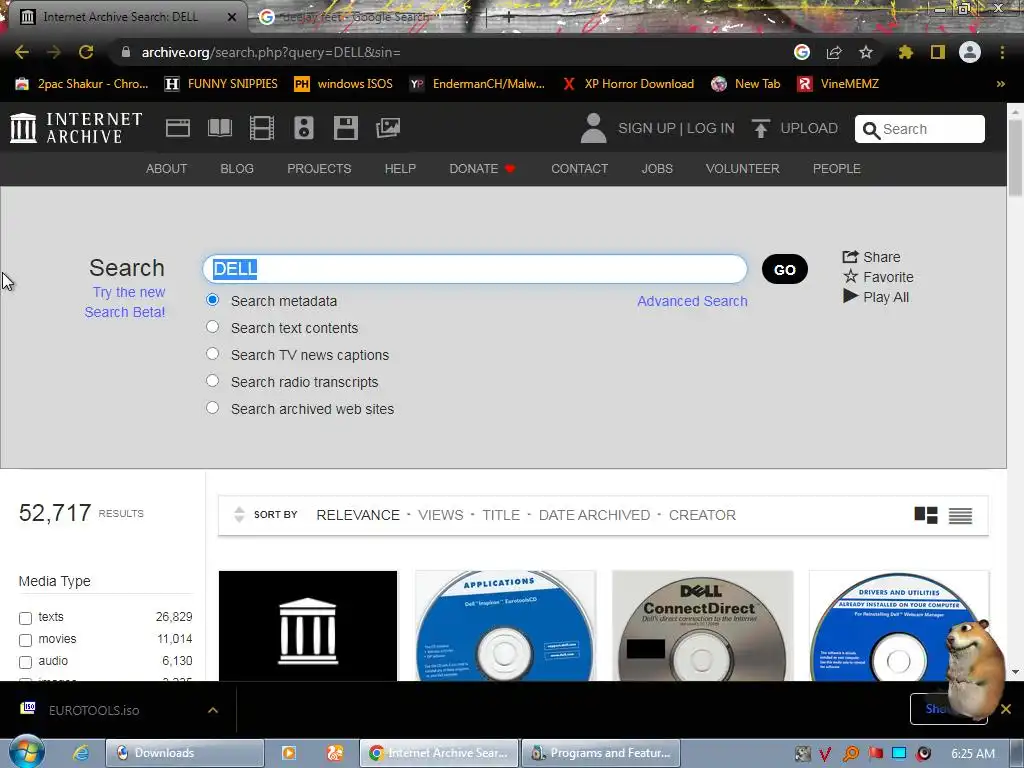Open the HELP menu item

400,168
